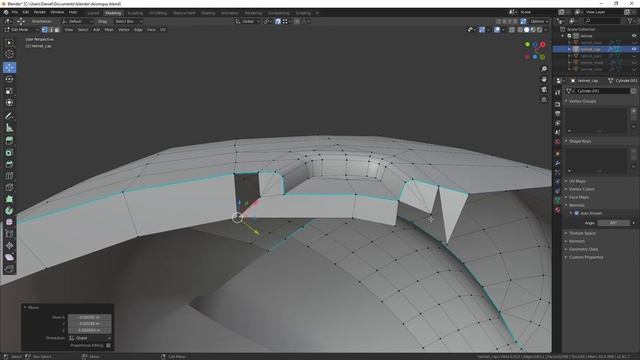Collapse the Normals panel
The image size is (640, 360).
point(577,205)
